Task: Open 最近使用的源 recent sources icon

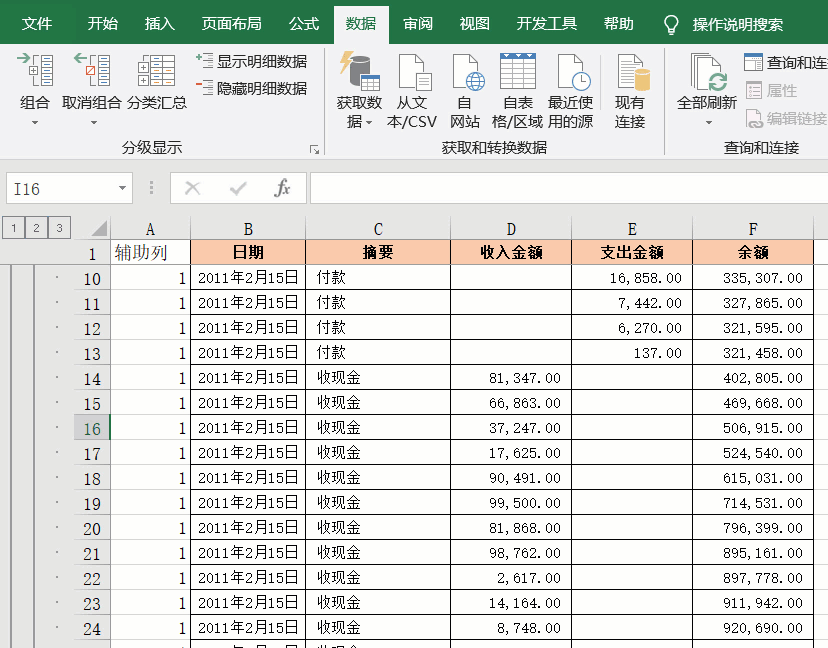Action: click(574, 72)
